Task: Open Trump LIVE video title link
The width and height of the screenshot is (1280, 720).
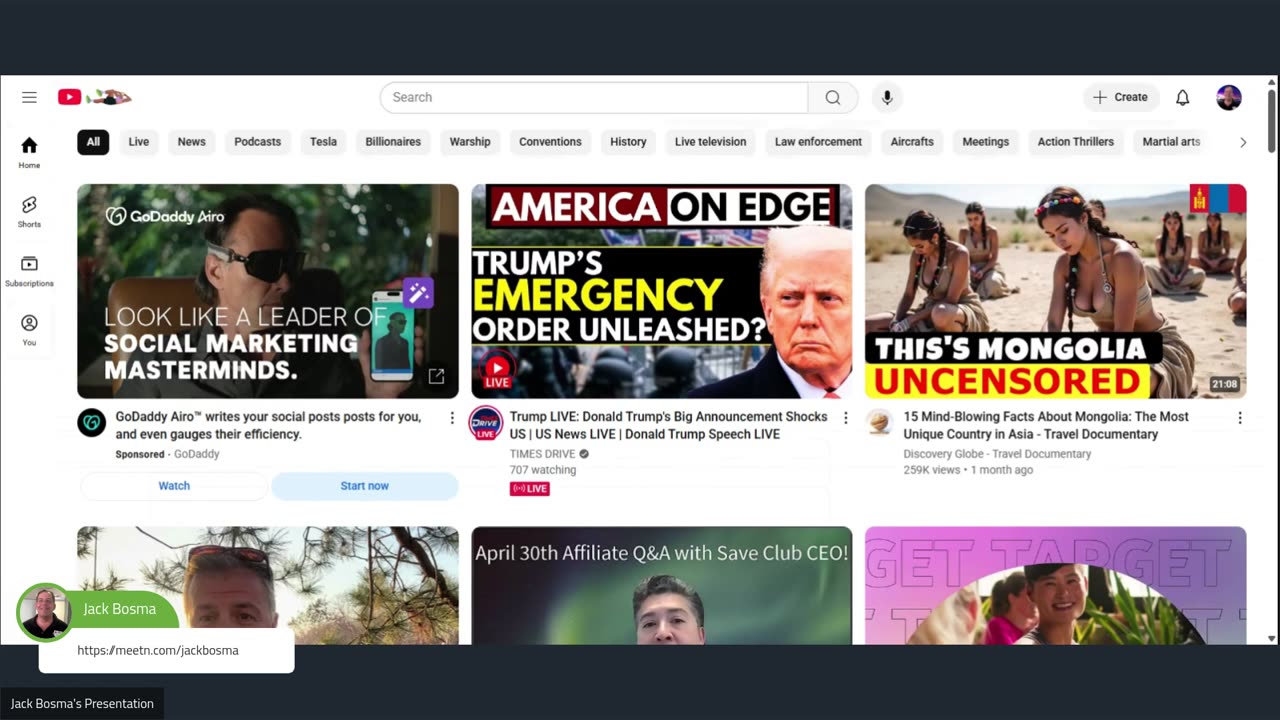Action: (668, 425)
